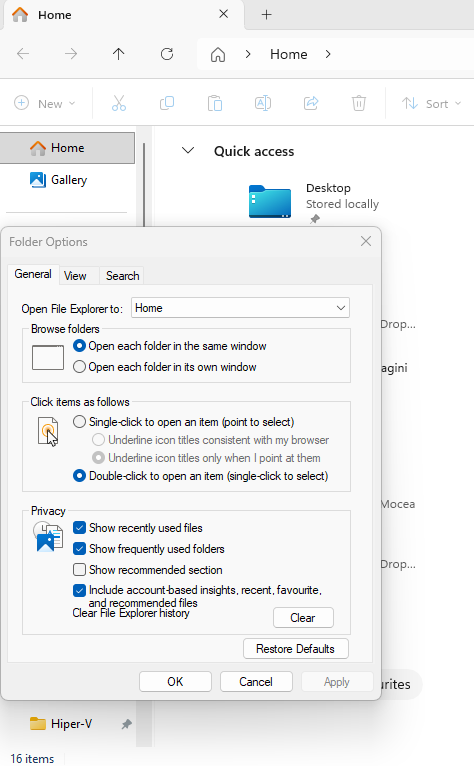Select the Home tab title

55,15
